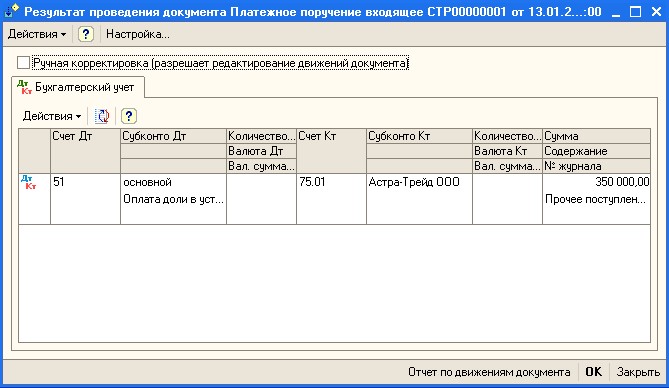
Task: Click the window title bar document icon
Action: tap(12, 12)
